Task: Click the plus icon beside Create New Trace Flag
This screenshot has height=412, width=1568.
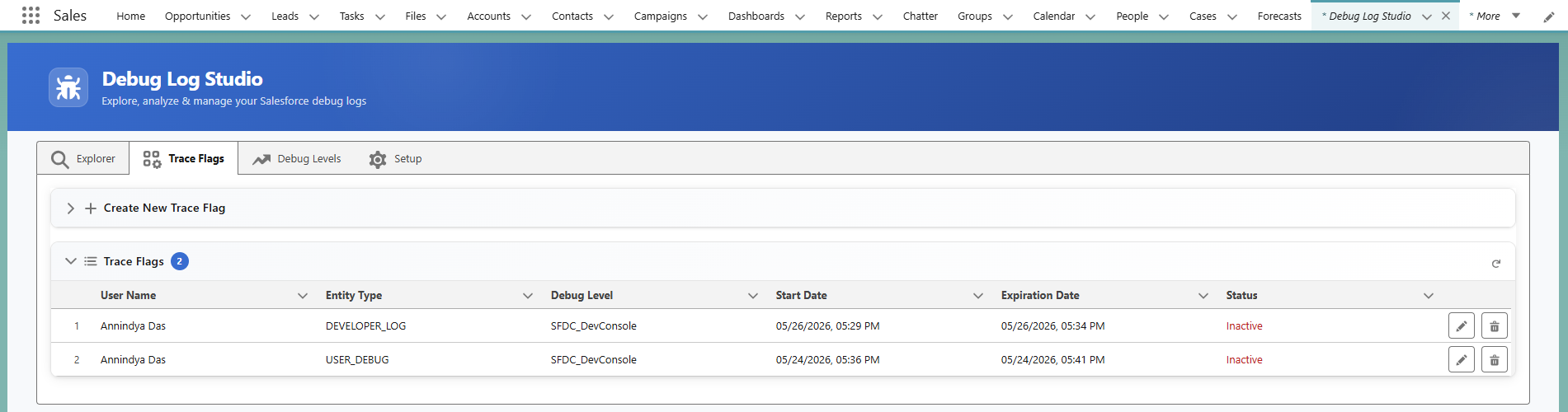Action: [x=91, y=208]
